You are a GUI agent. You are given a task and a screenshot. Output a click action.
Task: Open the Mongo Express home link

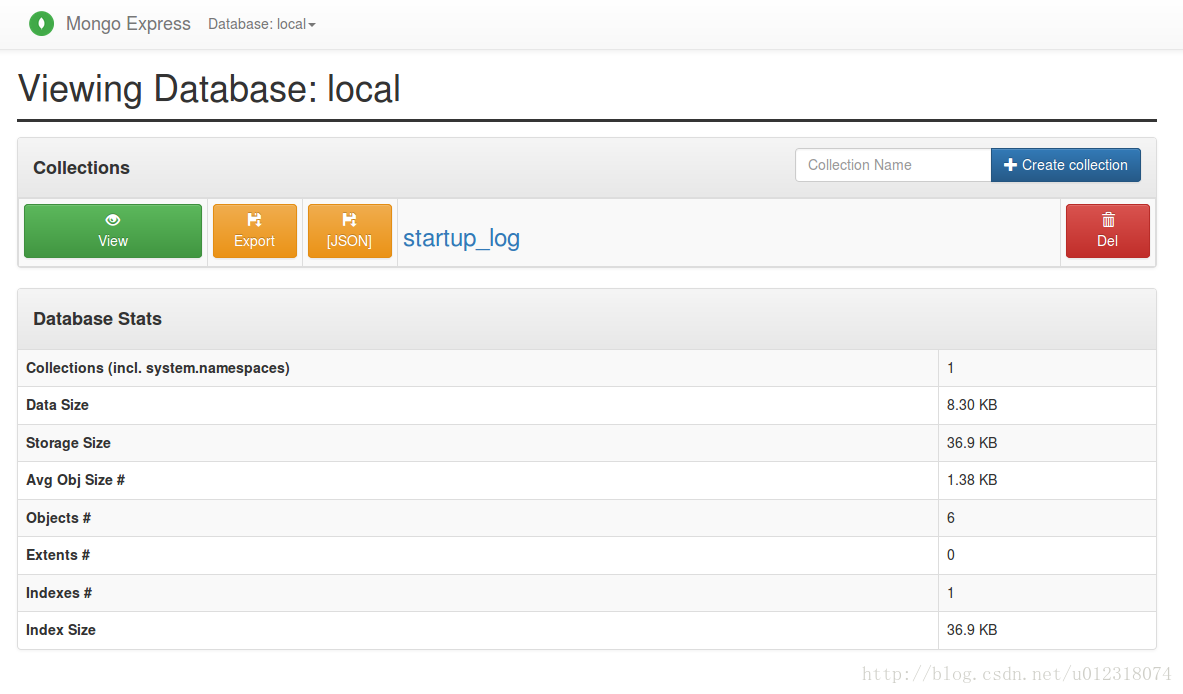click(128, 23)
